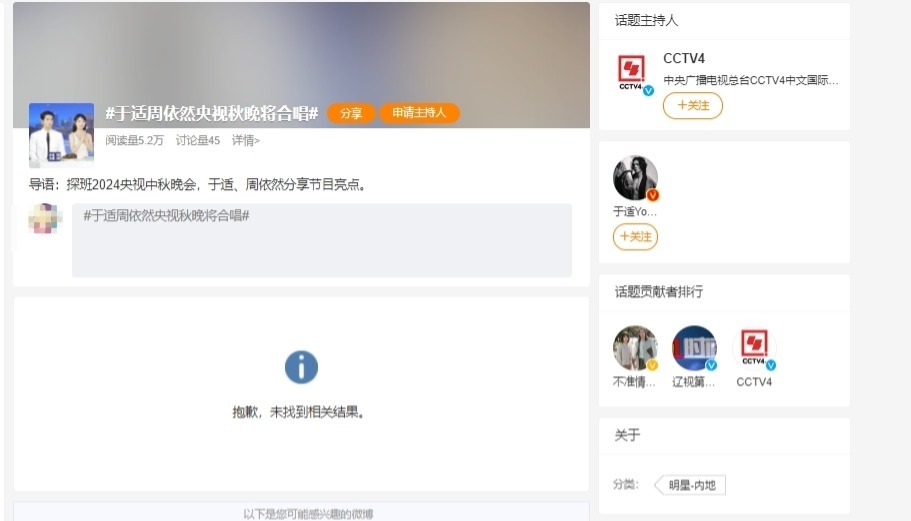Open CCTV4 name in the contributor ranking

(754, 382)
